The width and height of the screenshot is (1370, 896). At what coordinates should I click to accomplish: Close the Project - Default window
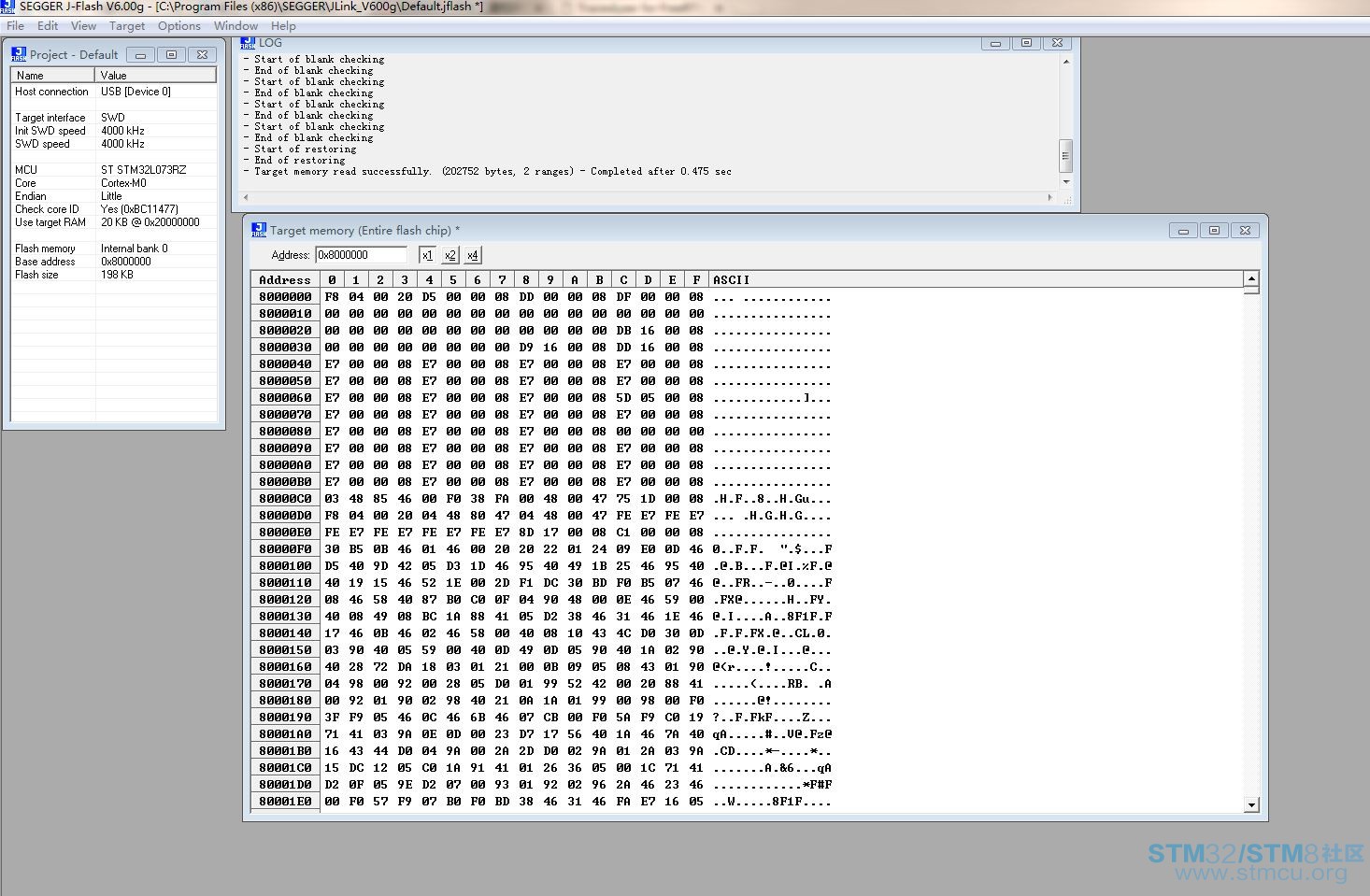tap(202, 55)
